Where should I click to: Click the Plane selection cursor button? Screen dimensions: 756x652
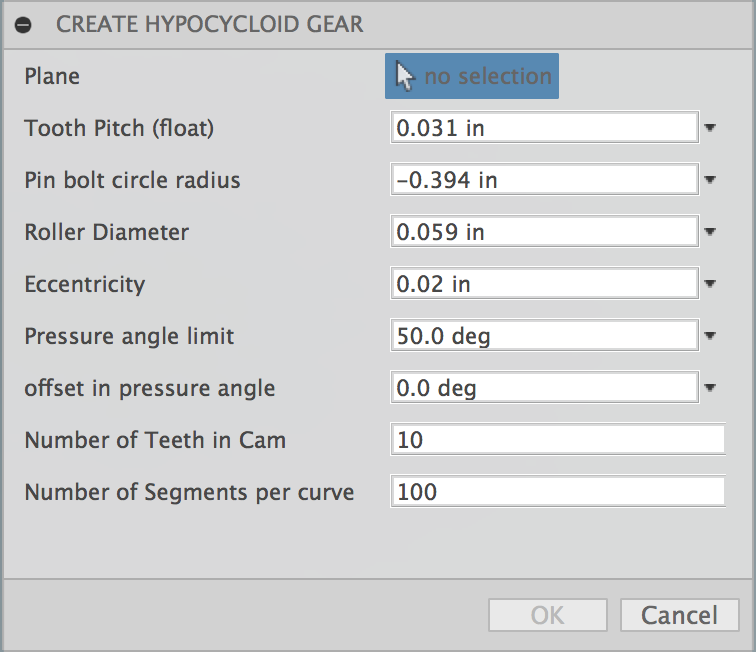[472, 76]
